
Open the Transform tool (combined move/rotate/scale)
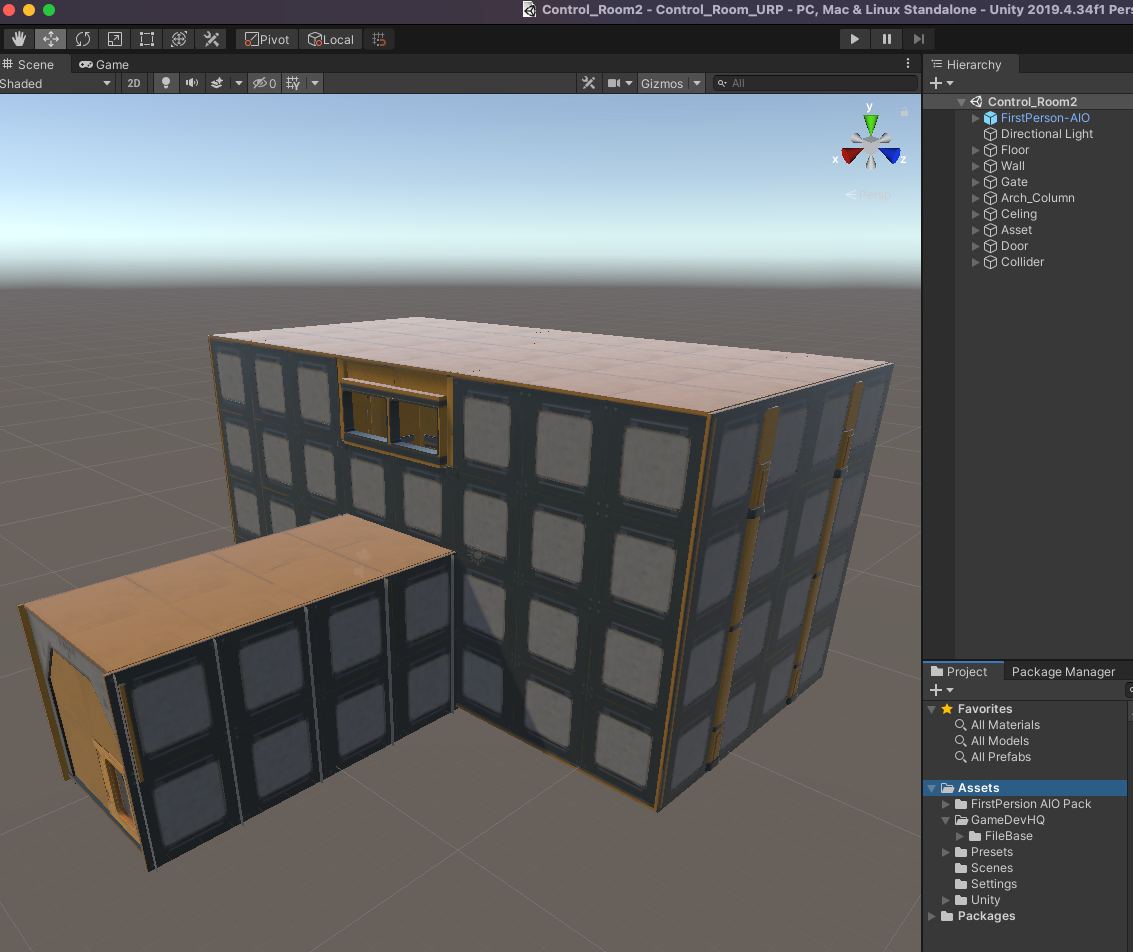tap(178, 38)
